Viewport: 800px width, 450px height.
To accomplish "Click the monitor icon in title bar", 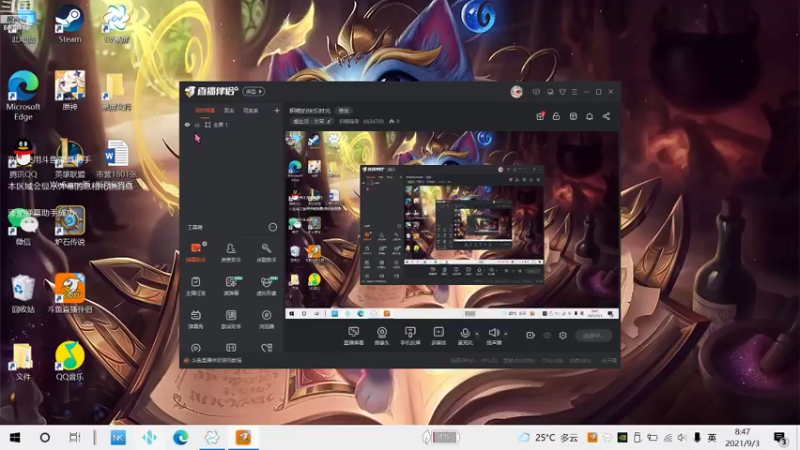I will click(549, 92).
